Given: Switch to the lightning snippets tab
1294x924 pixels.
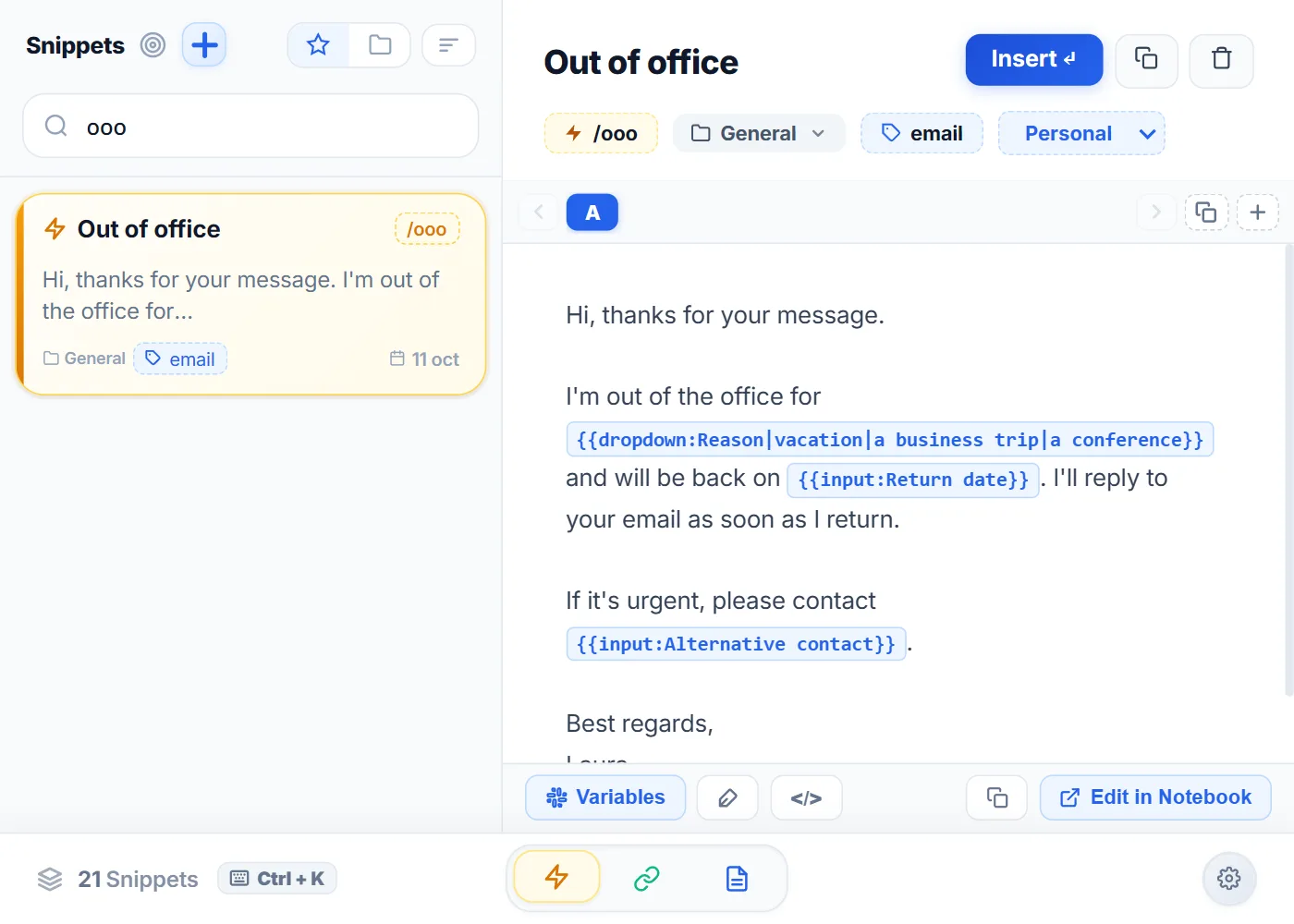Looking at the screenshot, I should pos(556,877).
